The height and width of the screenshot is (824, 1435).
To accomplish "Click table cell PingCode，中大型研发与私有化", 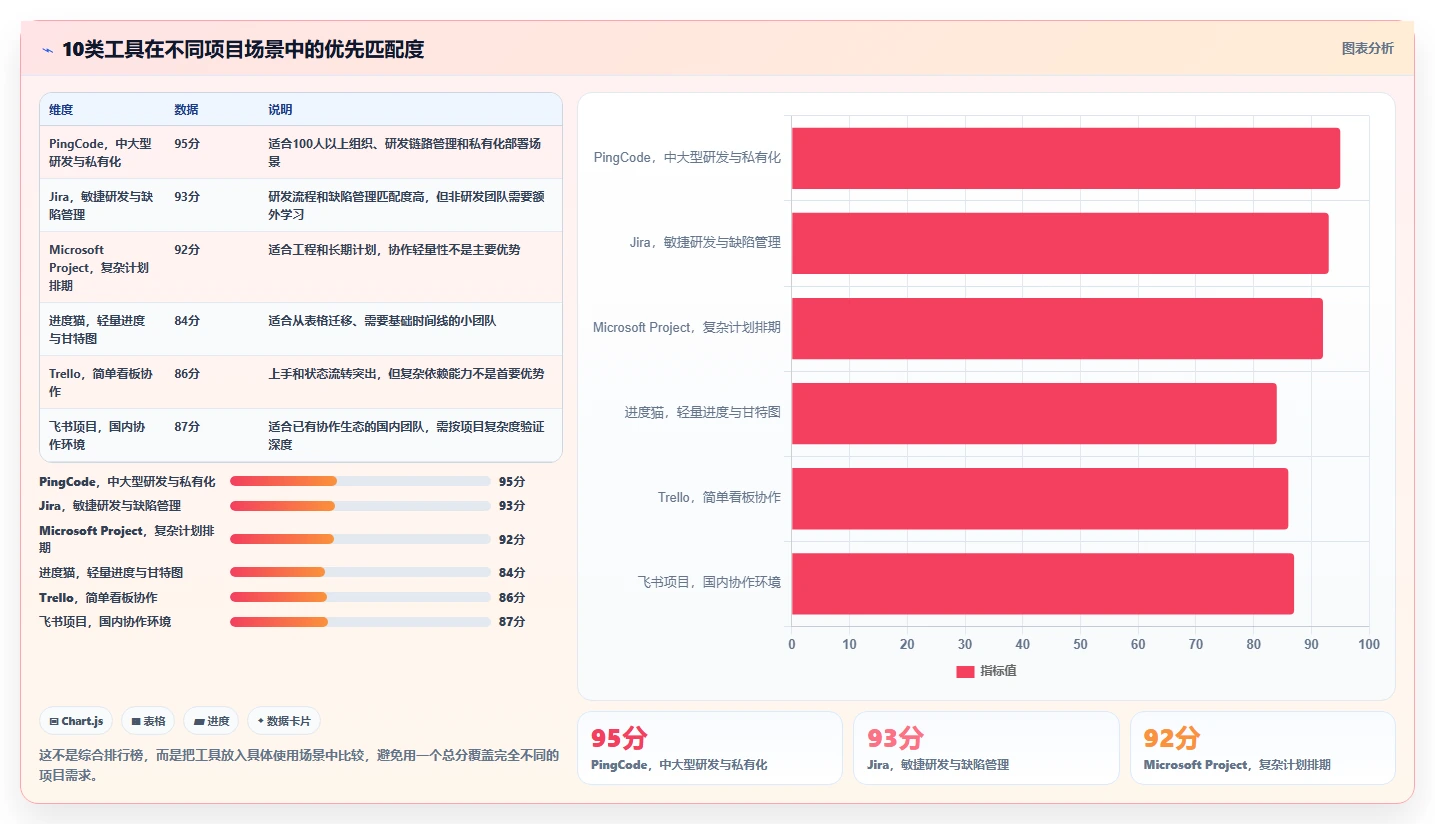I will coord(101,152).
